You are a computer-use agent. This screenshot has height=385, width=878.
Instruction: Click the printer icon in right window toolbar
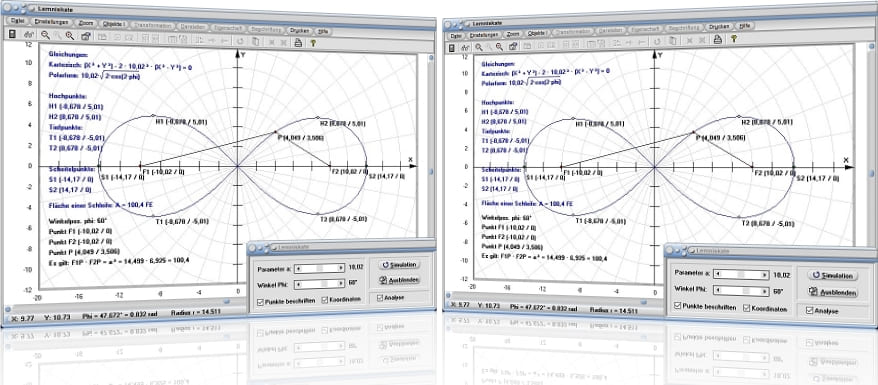(x=717, y=39)
